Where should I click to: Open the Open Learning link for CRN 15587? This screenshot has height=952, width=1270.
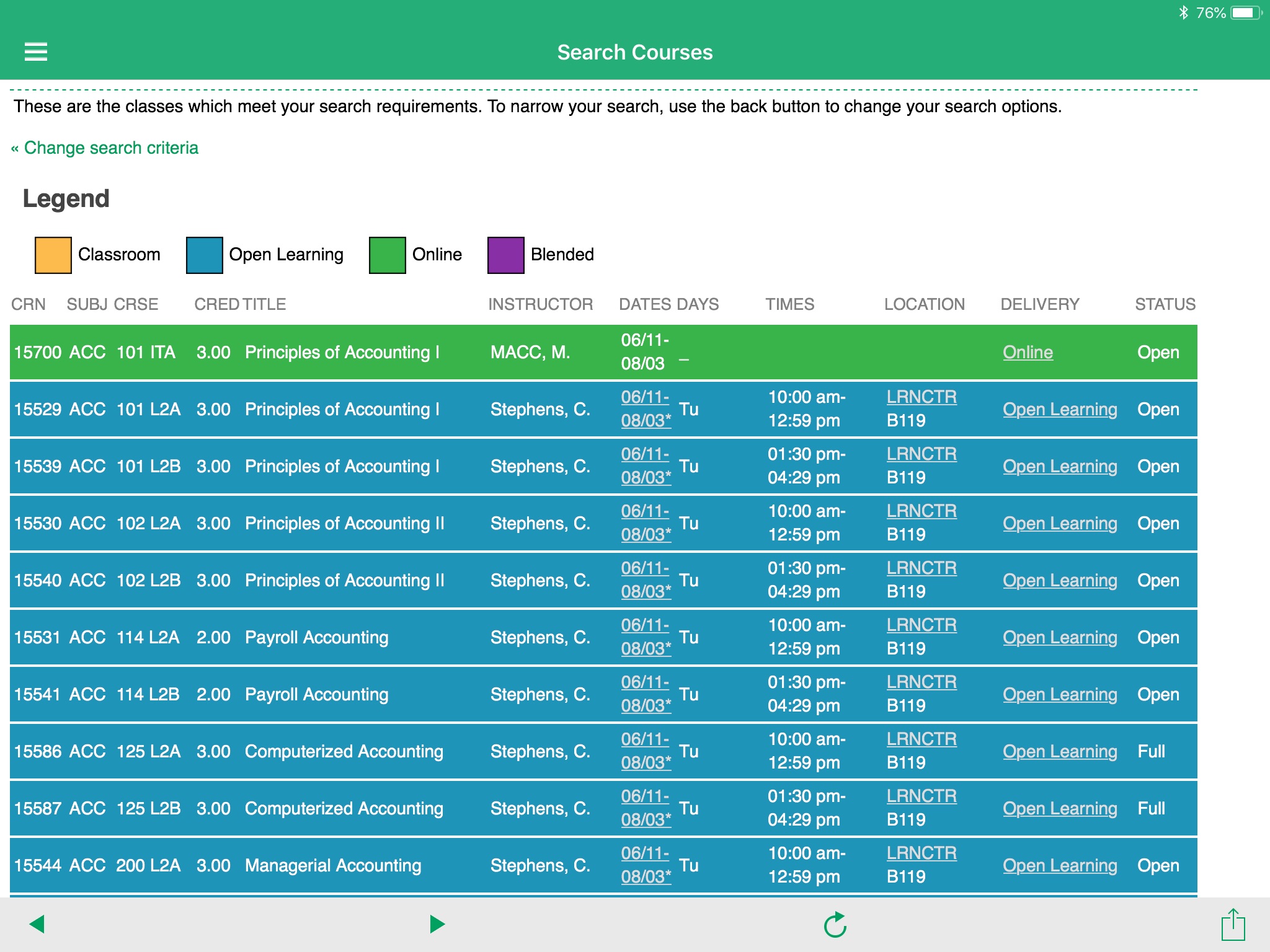click(1060, 808)
